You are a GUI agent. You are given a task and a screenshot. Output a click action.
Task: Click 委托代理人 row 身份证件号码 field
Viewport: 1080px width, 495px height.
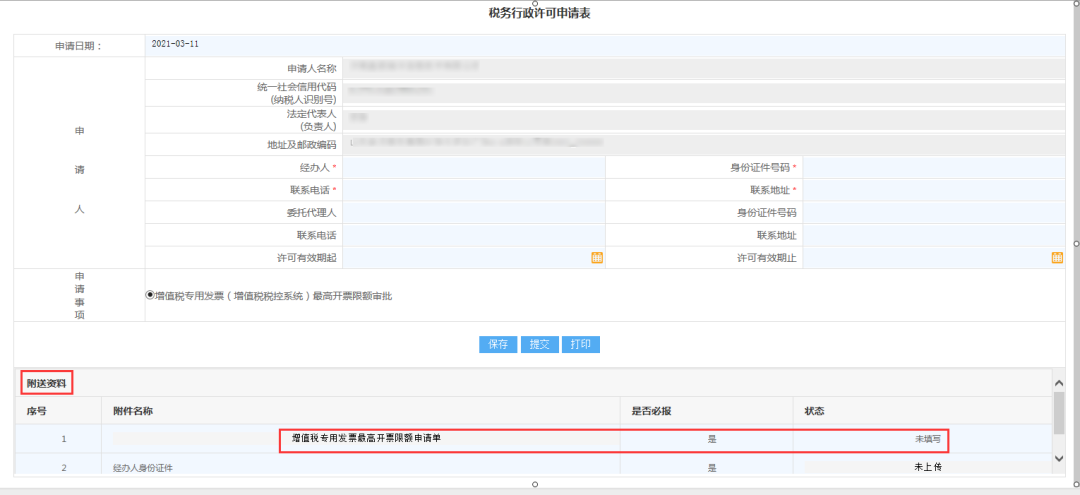click(934, 213)
